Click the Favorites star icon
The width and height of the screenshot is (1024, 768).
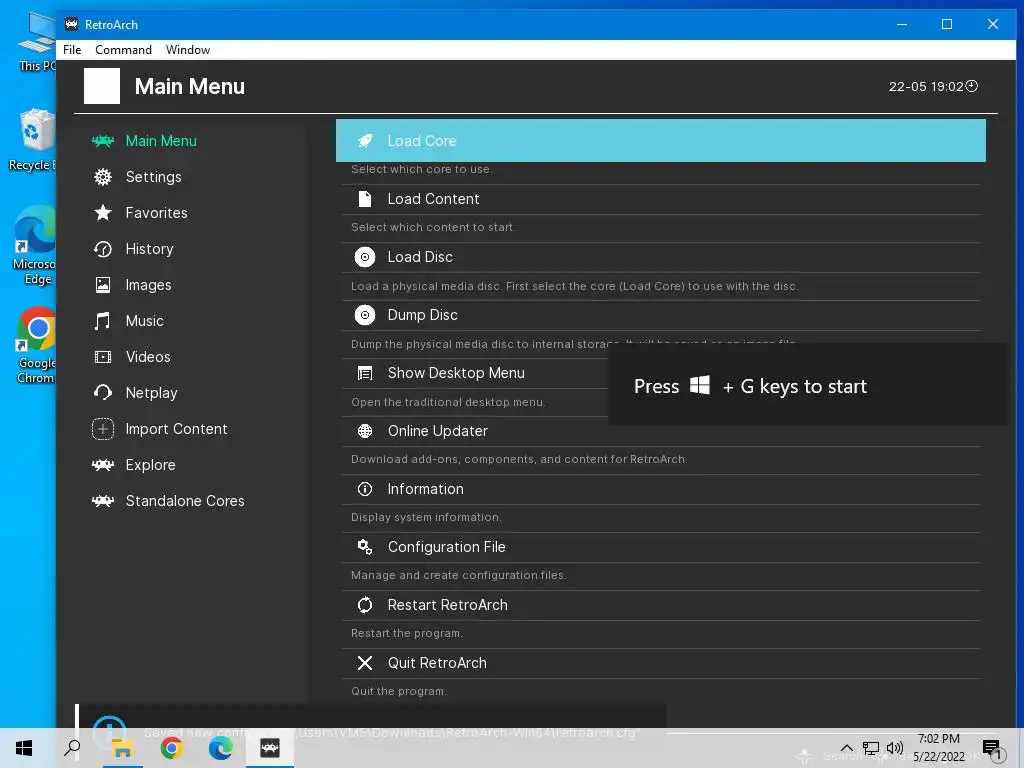point(103,213)
